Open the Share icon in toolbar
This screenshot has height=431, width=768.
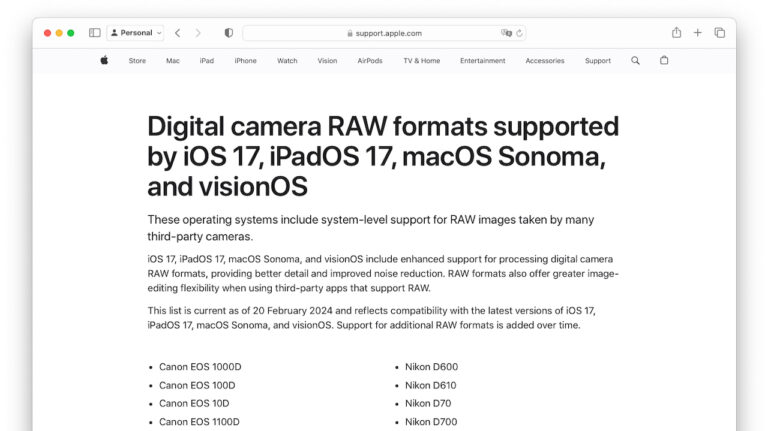pos(676,32)
